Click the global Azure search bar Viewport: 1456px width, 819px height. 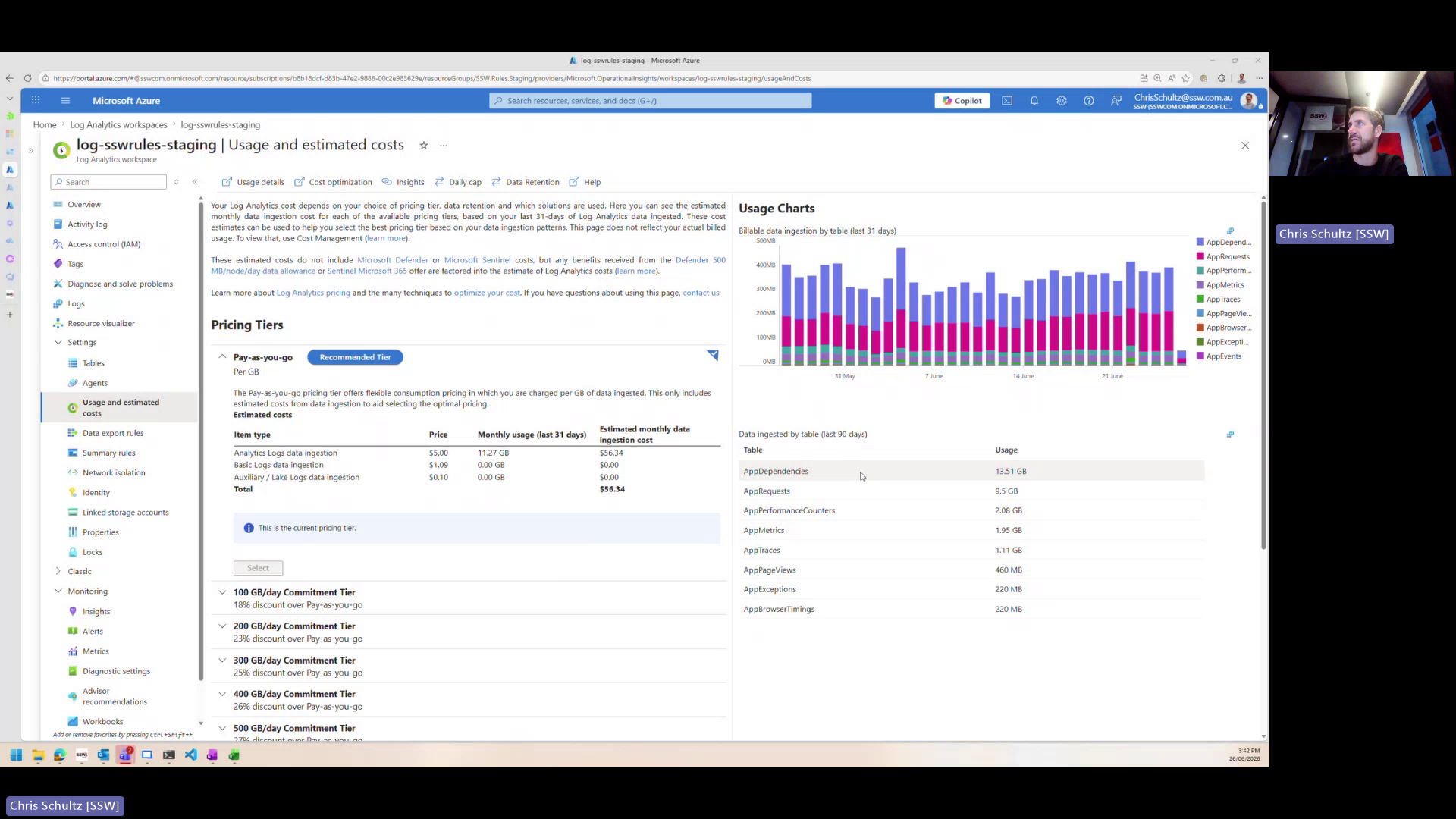point(651,100)
